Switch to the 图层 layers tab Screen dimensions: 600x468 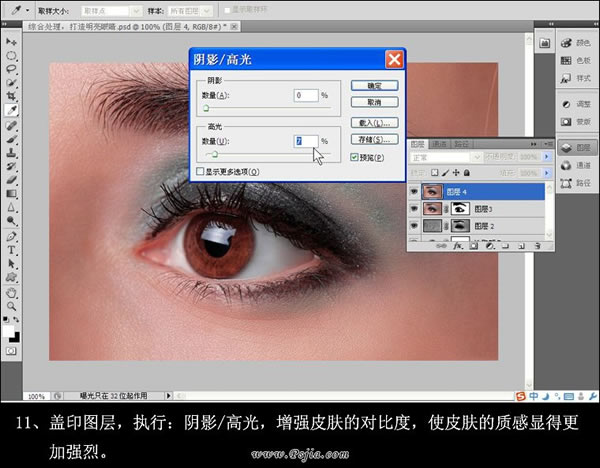point(417,144)
